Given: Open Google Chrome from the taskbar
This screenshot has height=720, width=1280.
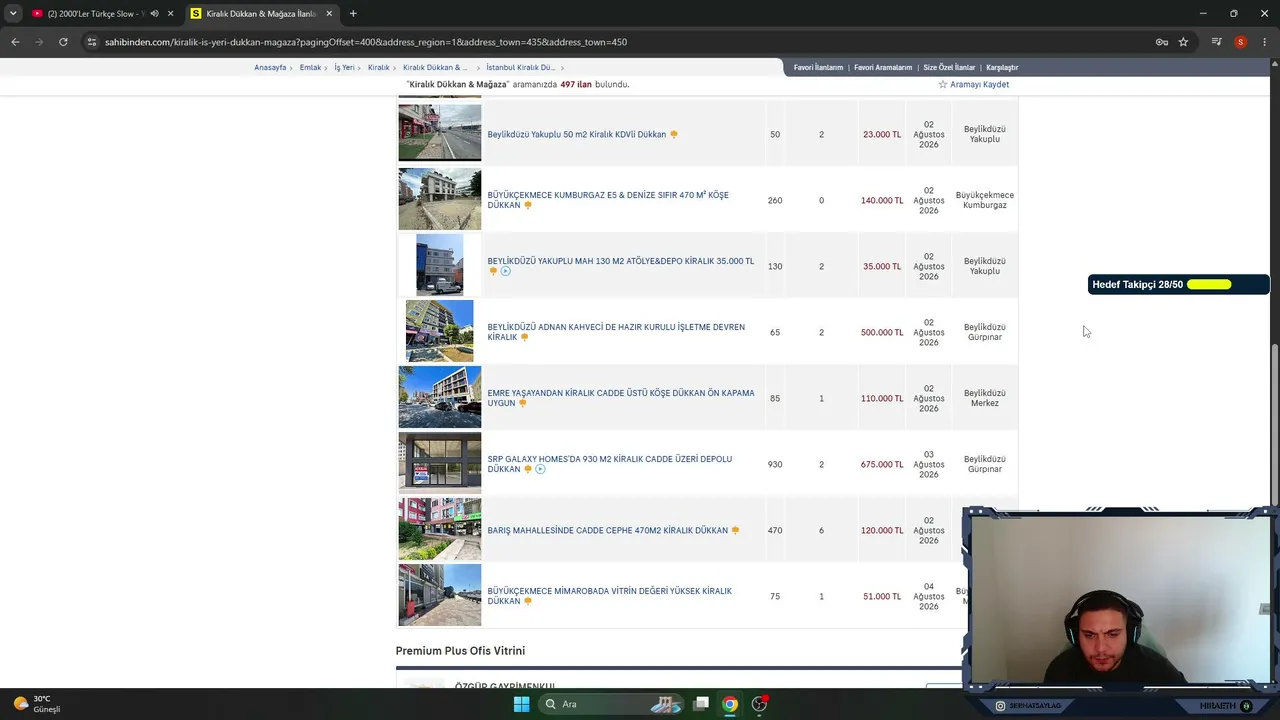Looking at the screenshot, I should (730, 704).
